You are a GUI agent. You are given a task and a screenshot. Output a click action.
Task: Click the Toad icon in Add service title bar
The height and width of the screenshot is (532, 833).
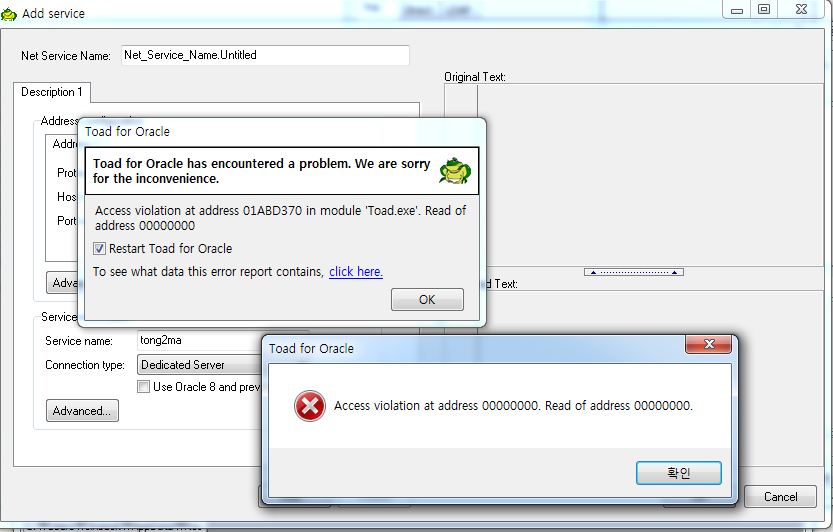(8, 14)
